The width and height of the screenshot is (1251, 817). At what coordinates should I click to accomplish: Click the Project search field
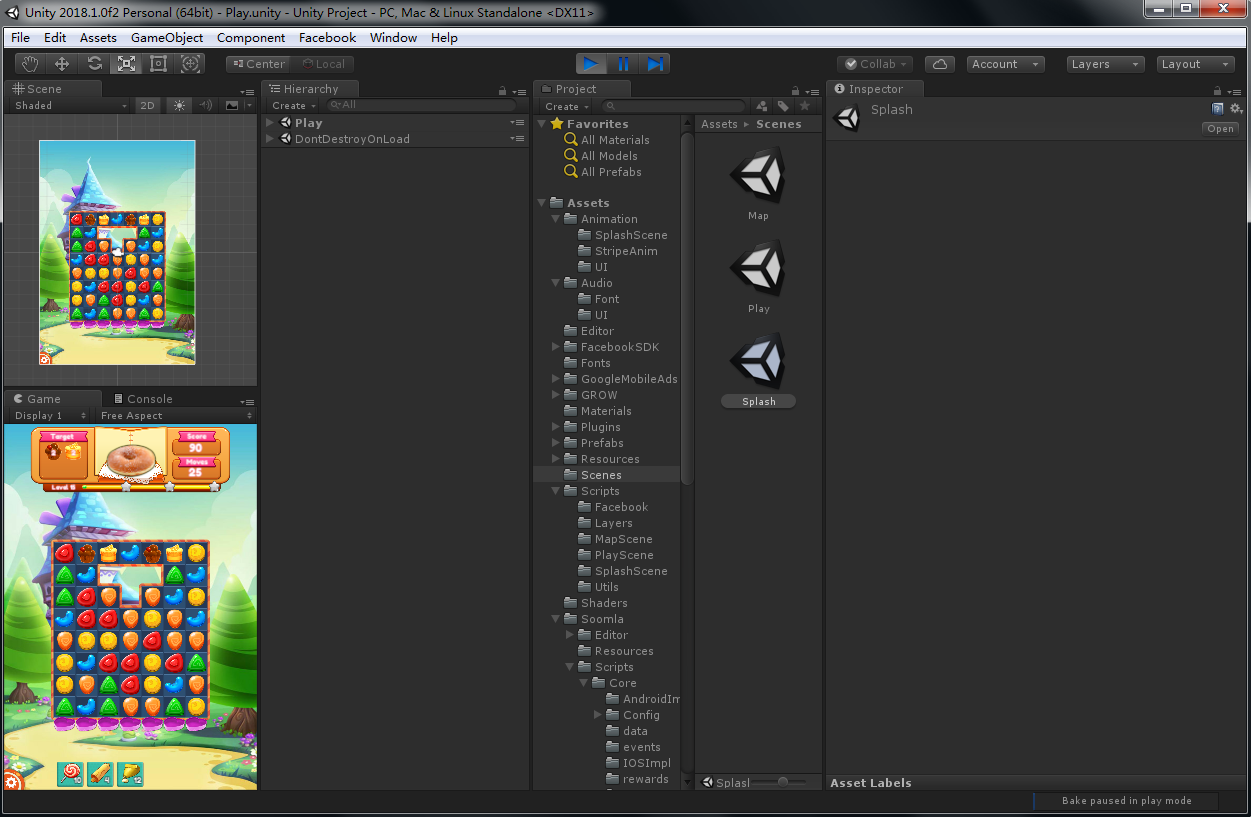pos(674,106)
